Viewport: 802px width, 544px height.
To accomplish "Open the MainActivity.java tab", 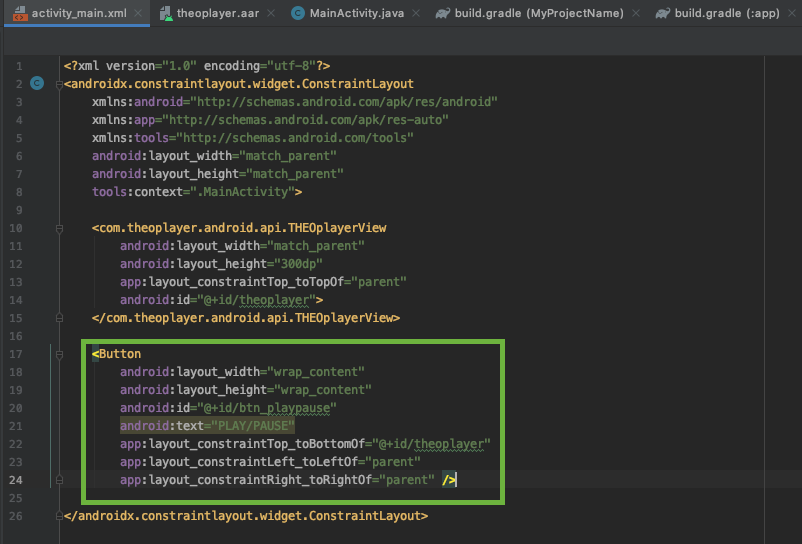I will (x=355, y=14).
